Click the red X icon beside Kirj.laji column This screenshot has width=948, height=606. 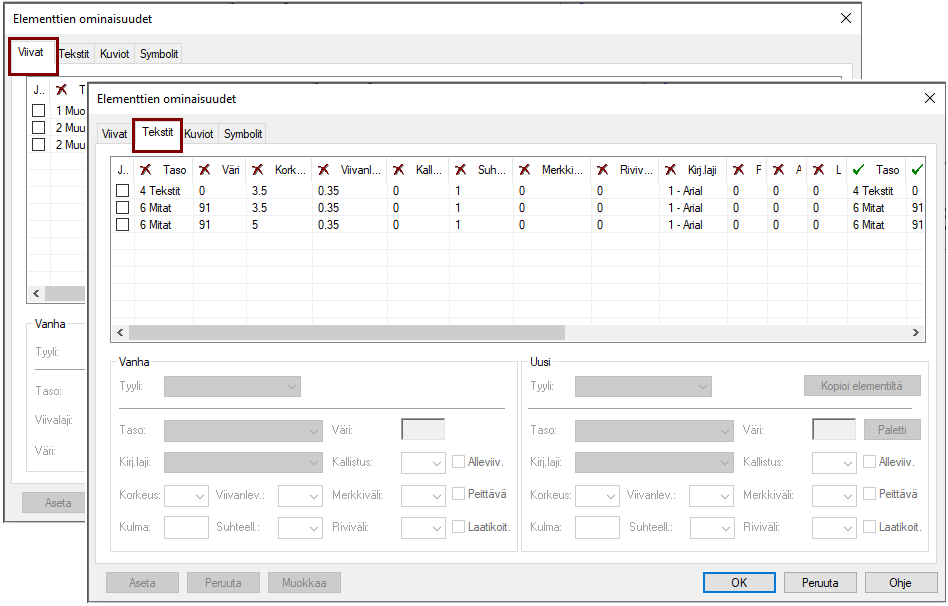pos(670,171)
